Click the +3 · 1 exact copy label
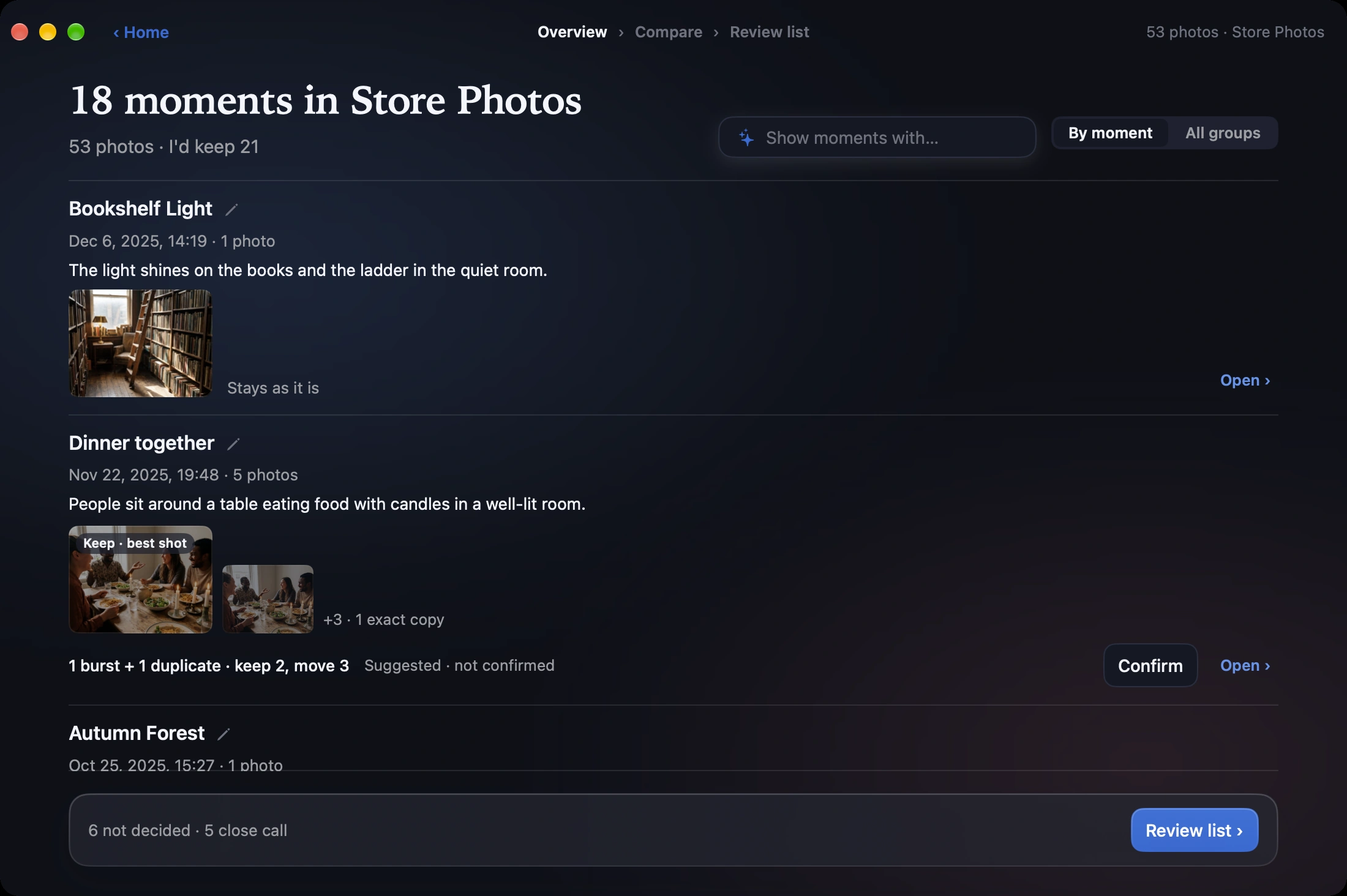1347x896 pixels. (383, 619)
